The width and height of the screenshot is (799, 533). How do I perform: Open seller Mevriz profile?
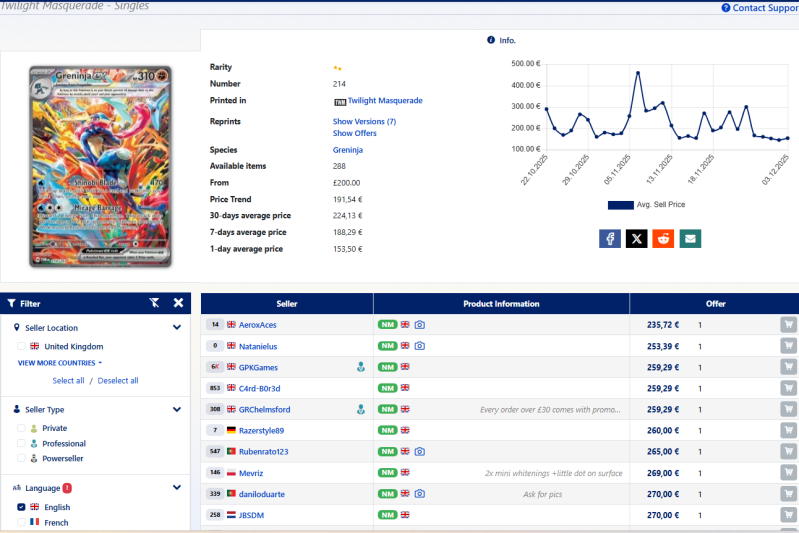click(x=251, y=473)
